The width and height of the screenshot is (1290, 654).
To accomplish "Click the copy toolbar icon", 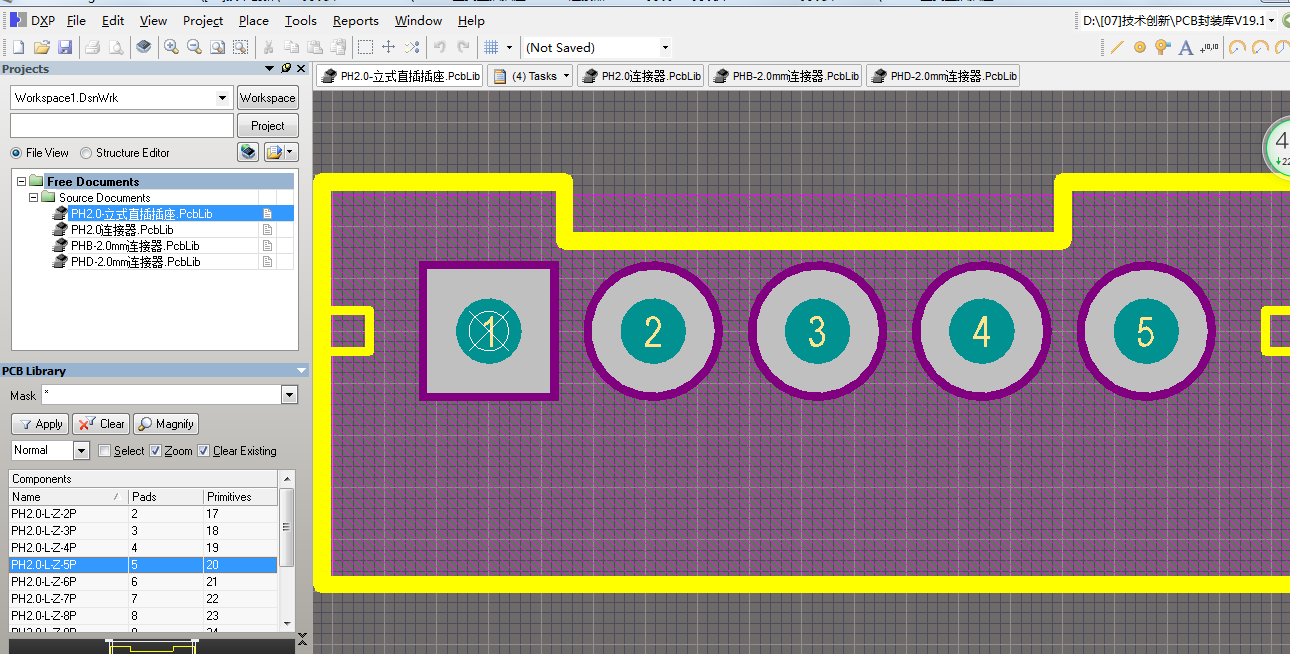I will 291,47.
